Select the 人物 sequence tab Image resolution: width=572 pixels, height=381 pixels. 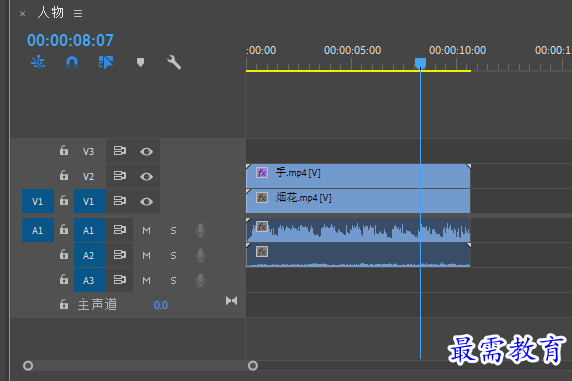pos(51,13)
